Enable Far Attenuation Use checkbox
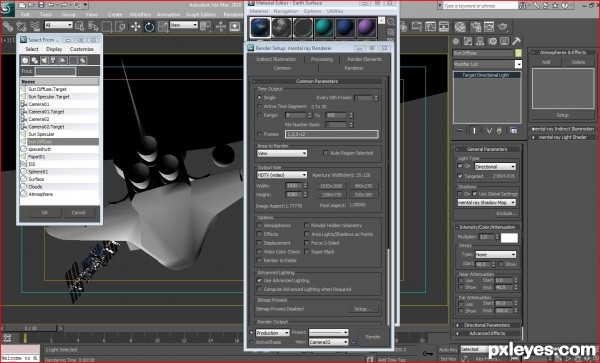This screenshot has height=363, width=600. tap(461, 304)
